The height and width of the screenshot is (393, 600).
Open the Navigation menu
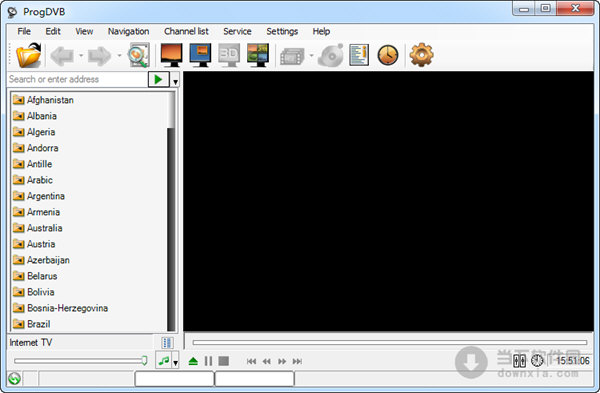pyautogui.click(x=129, y=31)
